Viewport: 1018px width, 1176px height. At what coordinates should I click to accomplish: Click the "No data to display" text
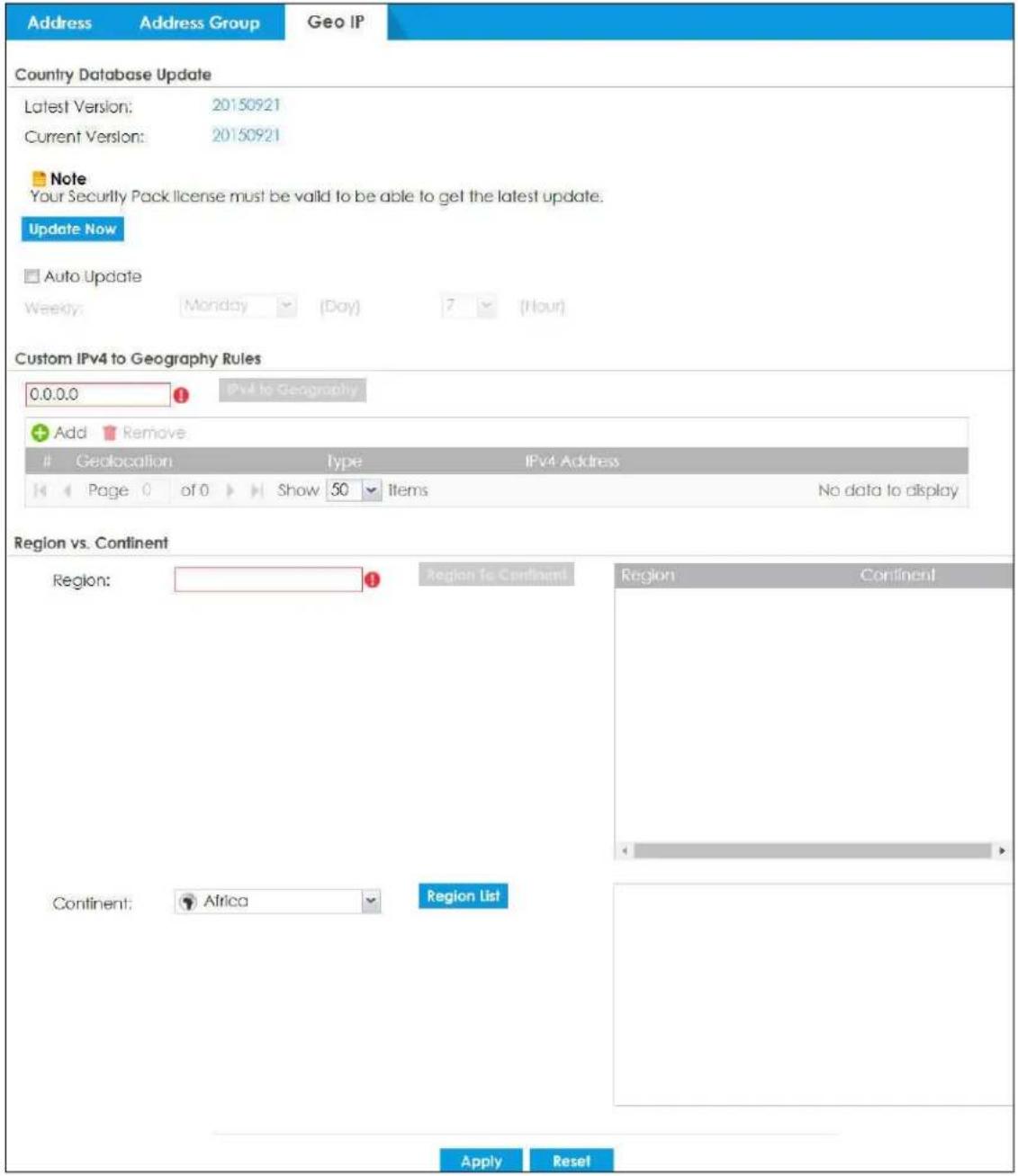(x=887, y=490)
